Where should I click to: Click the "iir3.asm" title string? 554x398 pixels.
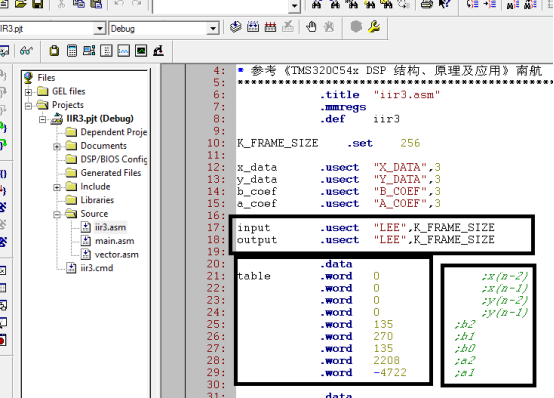pos(407,95)
